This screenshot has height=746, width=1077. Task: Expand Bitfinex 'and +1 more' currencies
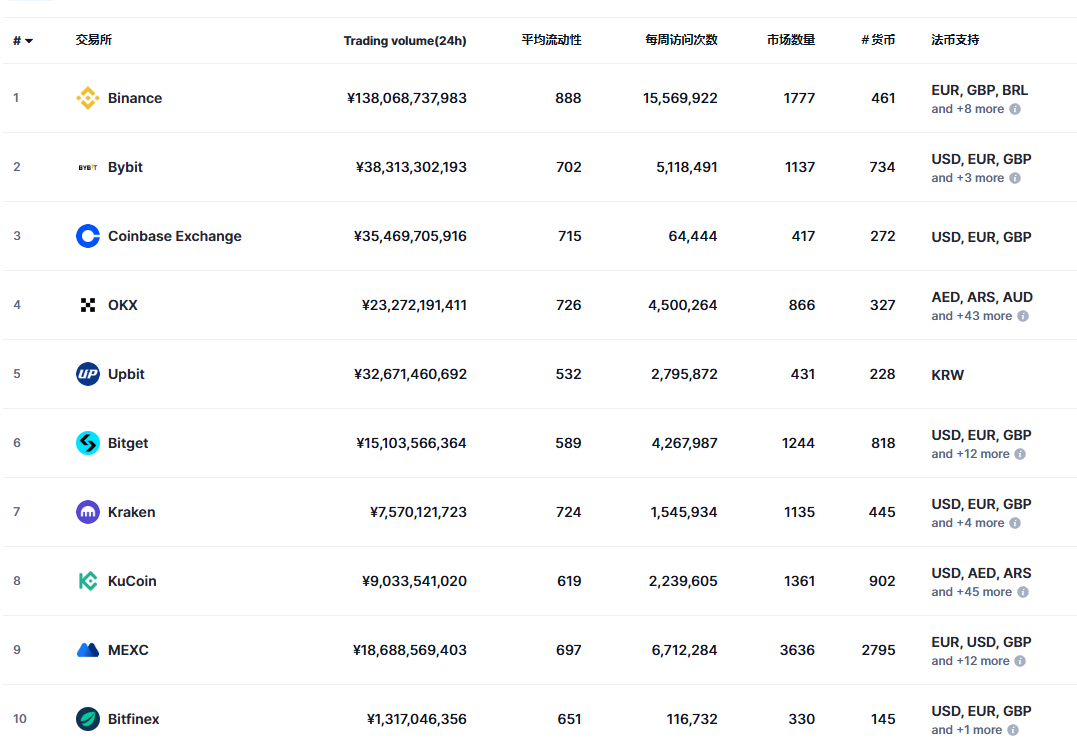click(966, 730)
